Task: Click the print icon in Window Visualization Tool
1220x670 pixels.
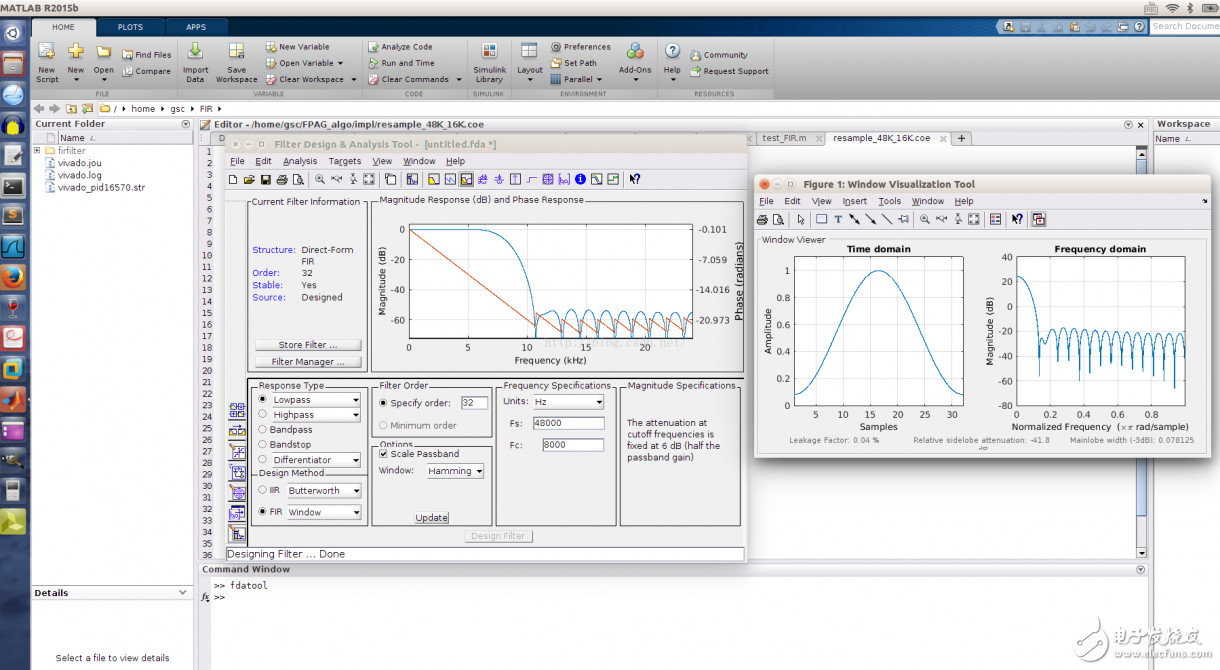Action: coord(763,219)
